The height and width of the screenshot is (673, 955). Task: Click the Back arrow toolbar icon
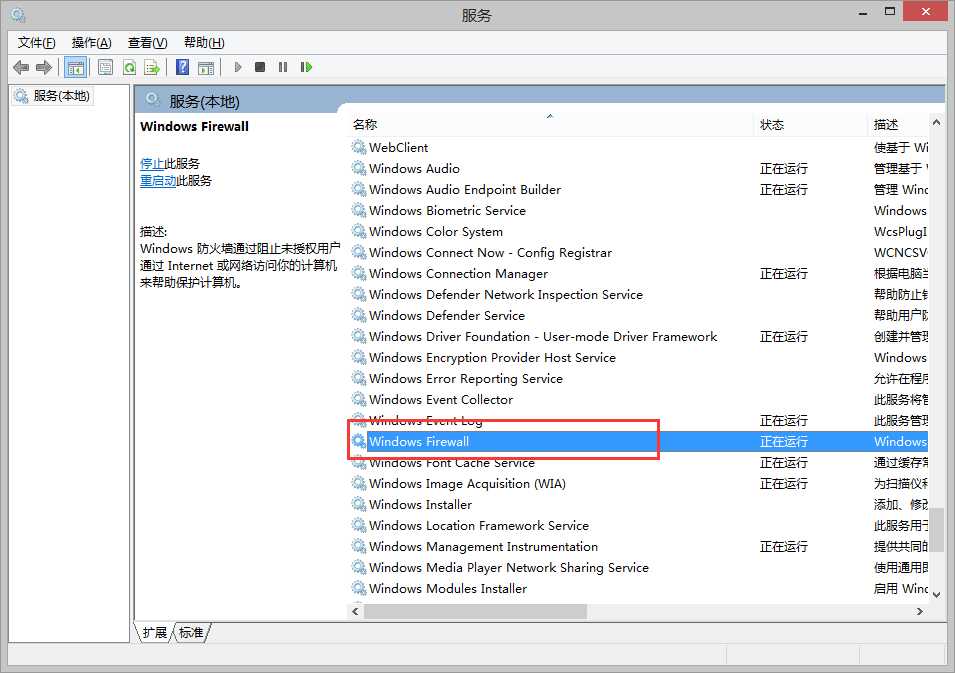tap(21, 67)
